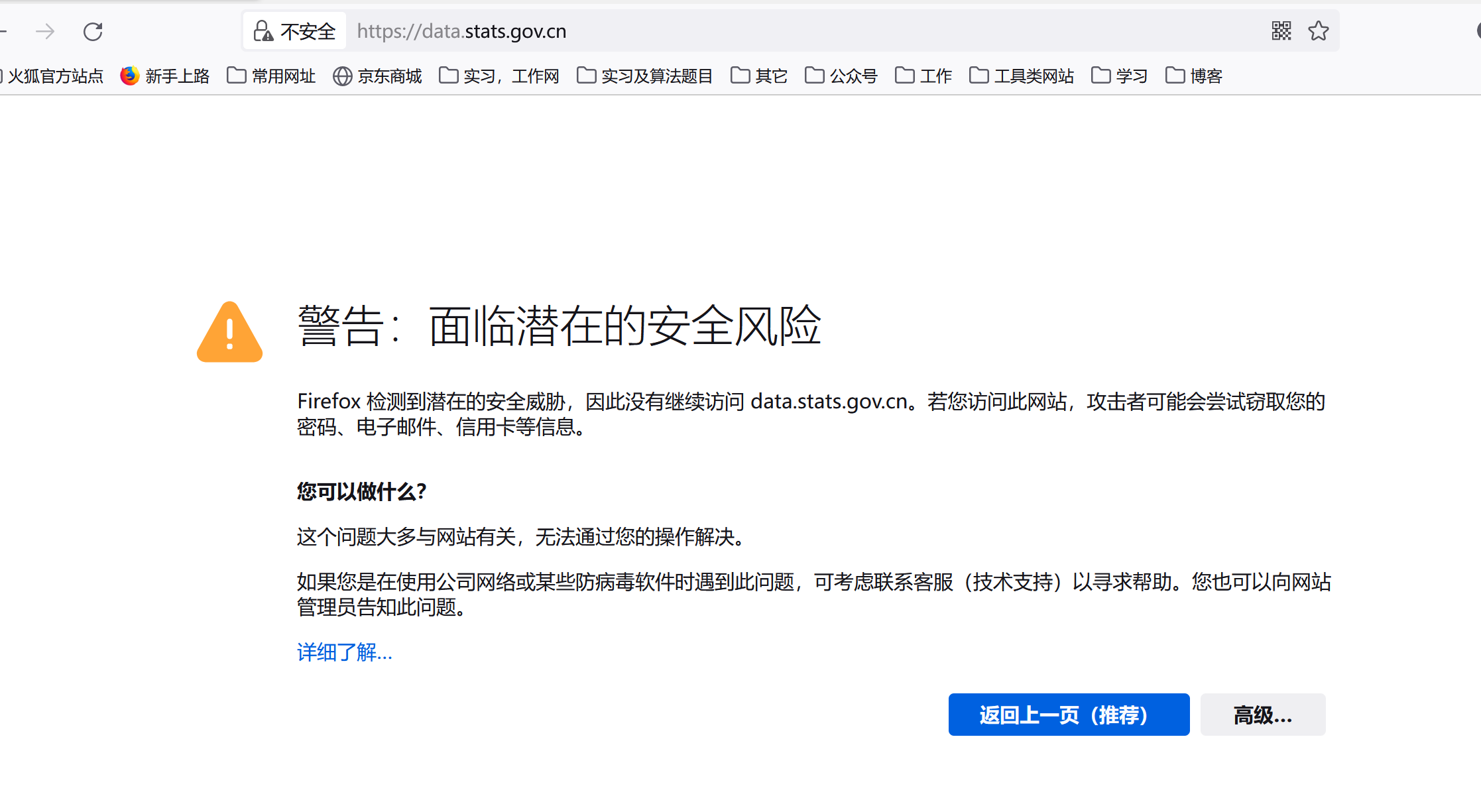Open the 新手上路 Firefox bookmark

click(165, 76)
